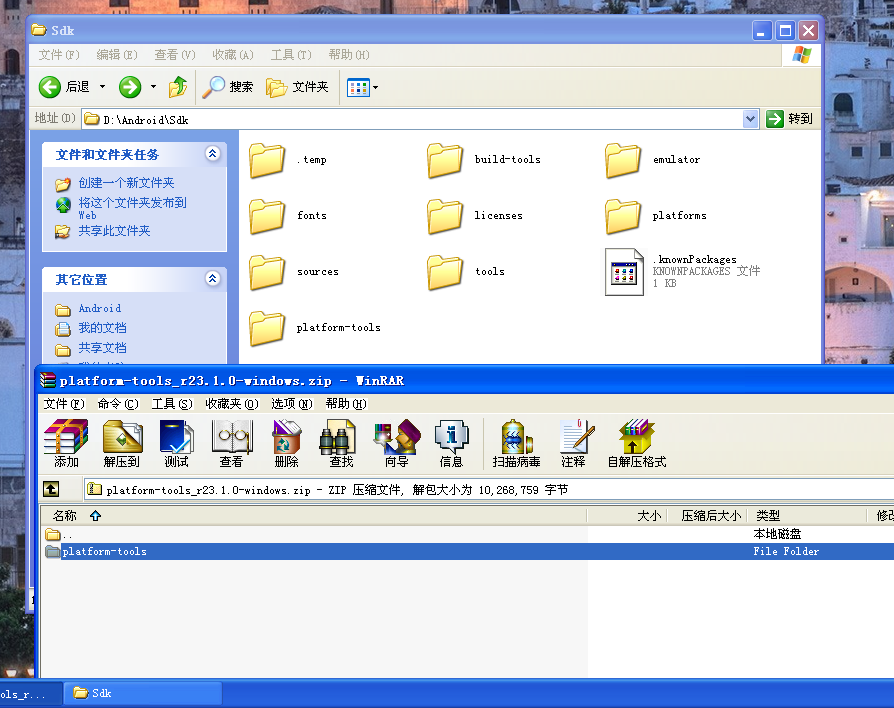Viewport: 894px width, 708px height.
Task: Open WinRAR 文件(F) menu
Action: pos(64,404)
